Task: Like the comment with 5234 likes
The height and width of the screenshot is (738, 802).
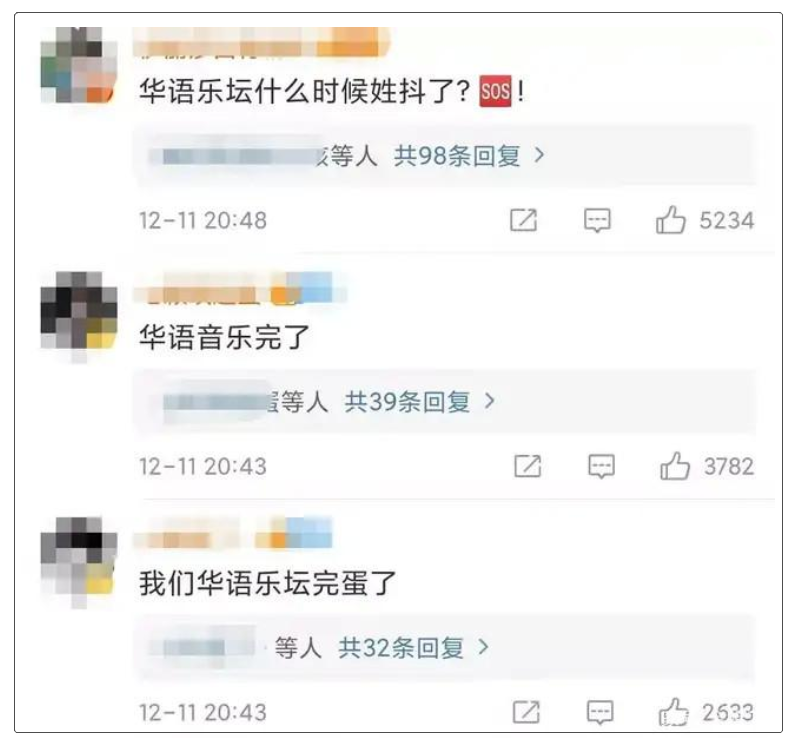Action: coord(670,220)
